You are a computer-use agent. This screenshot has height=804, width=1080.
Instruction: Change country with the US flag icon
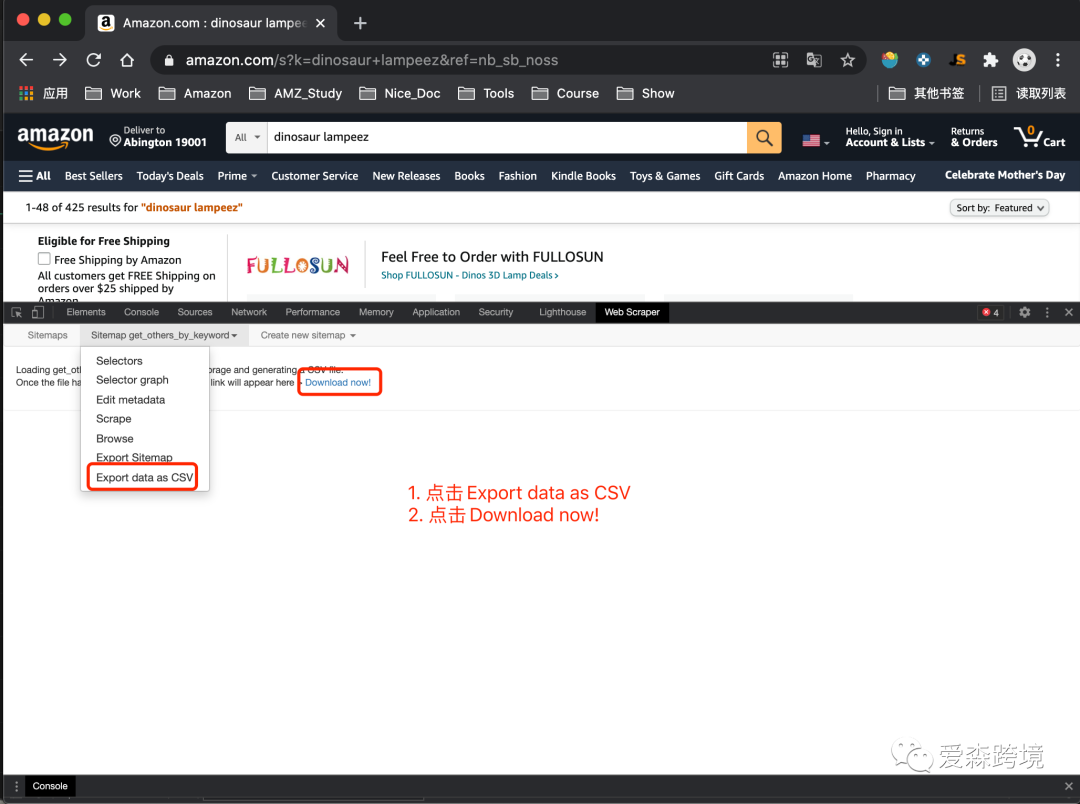coord(816,141)
